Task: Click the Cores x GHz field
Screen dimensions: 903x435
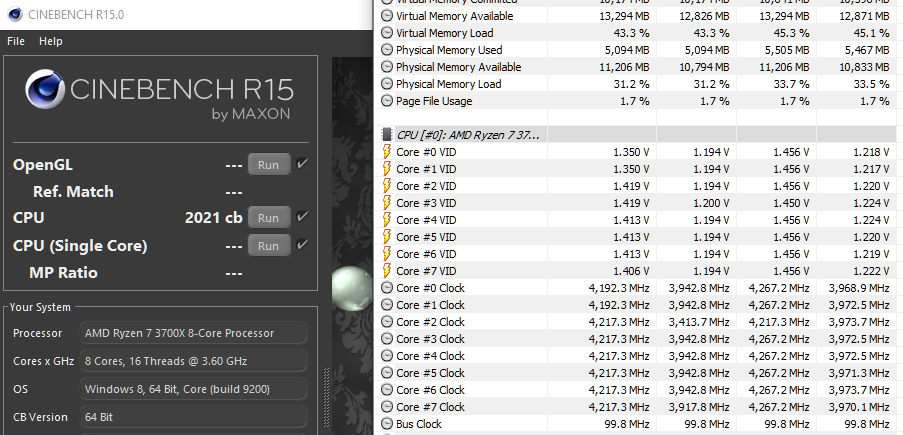Action: tap(193, 361)
